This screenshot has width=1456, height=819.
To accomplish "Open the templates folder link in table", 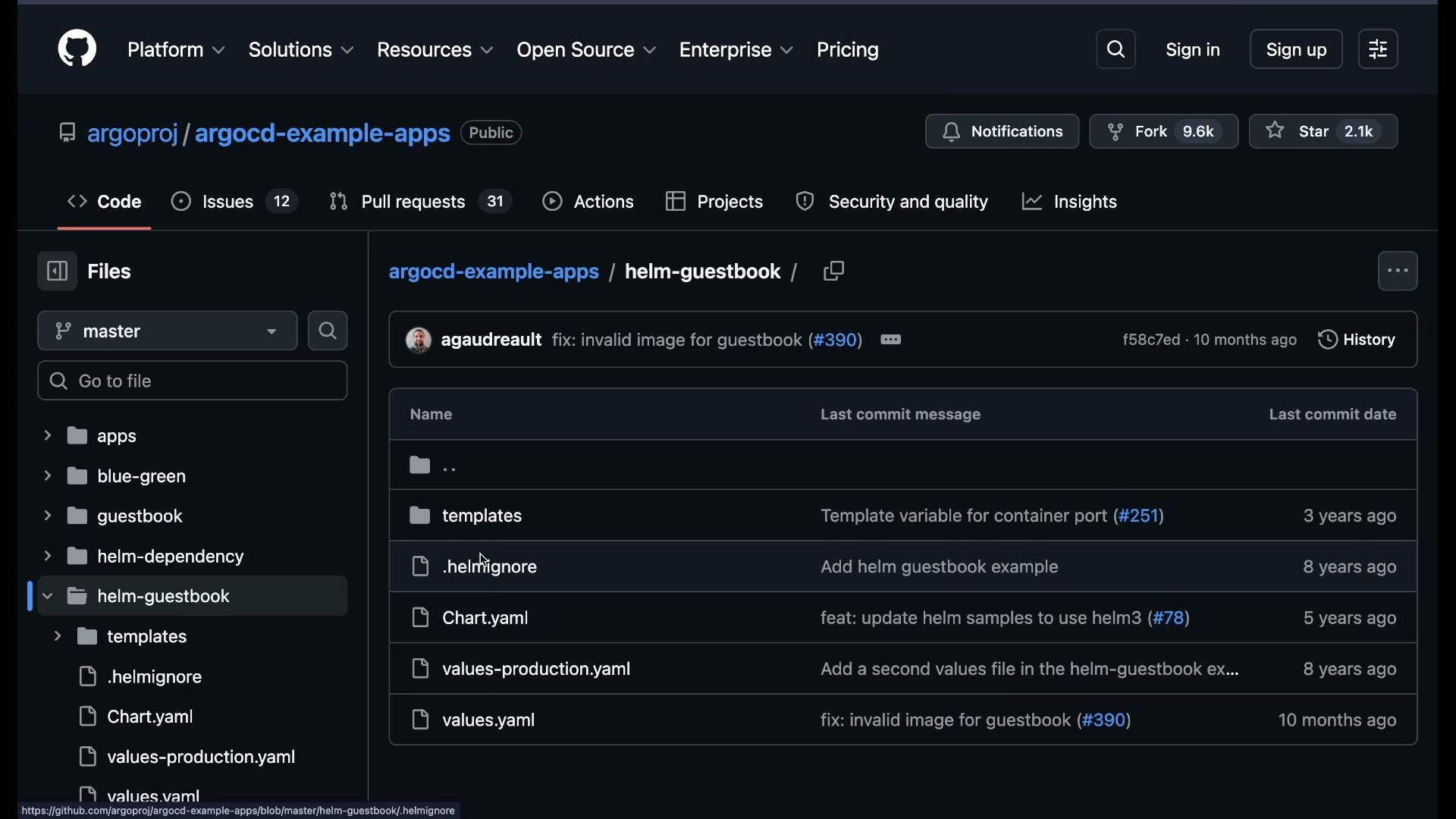I will click(482, 516).
